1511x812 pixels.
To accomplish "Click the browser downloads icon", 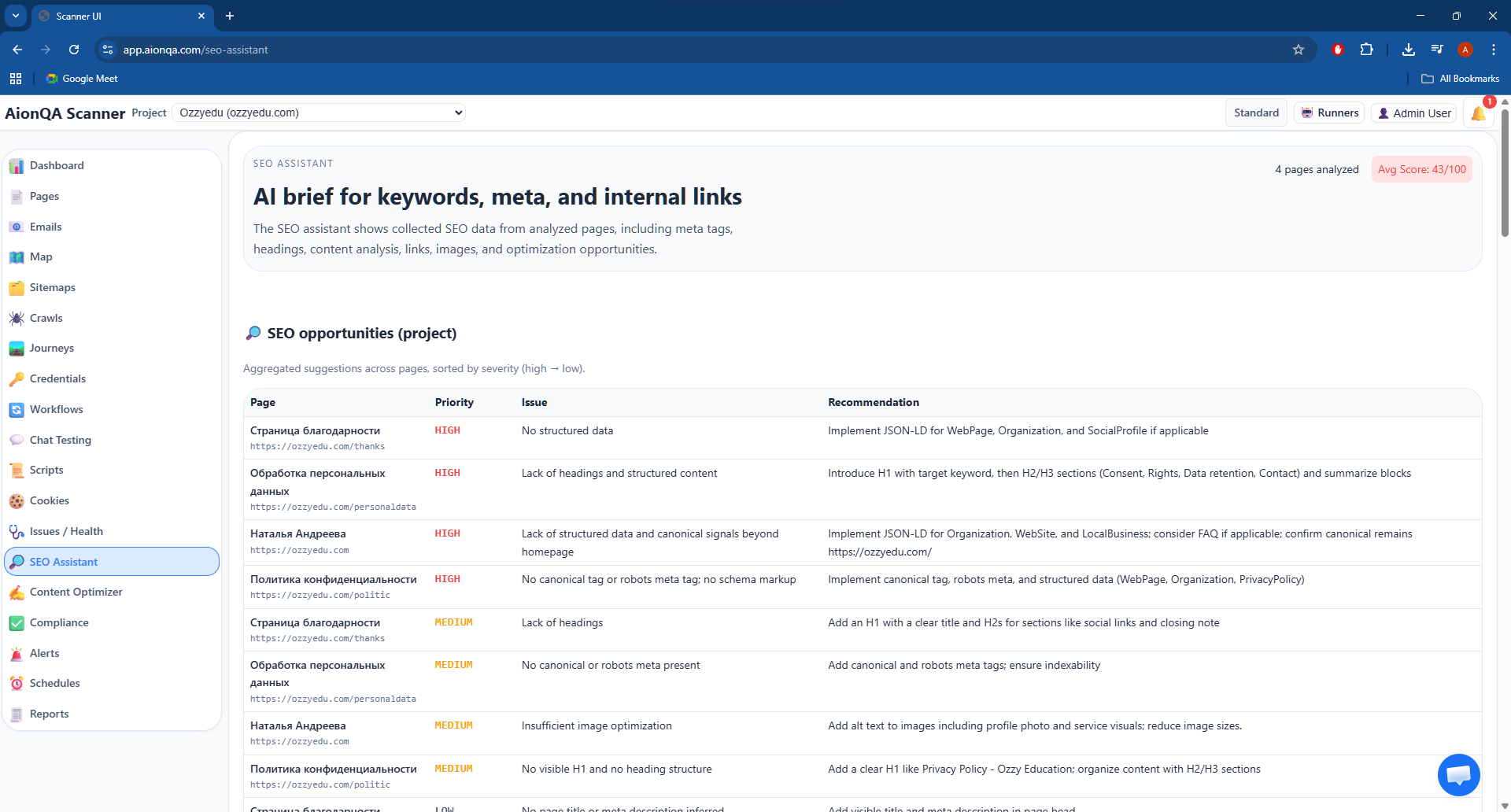I will coord(1409,50).
